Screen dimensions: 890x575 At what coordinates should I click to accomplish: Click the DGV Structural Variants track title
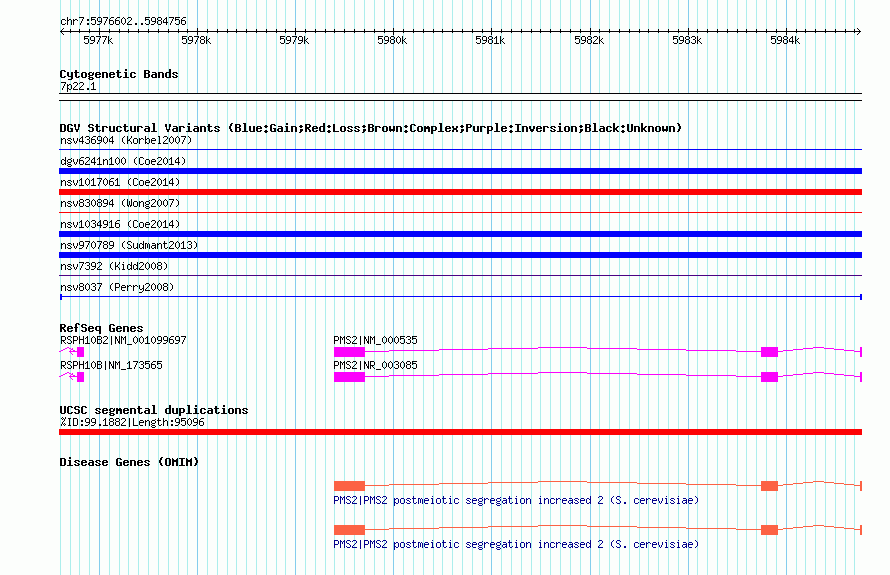371,128
